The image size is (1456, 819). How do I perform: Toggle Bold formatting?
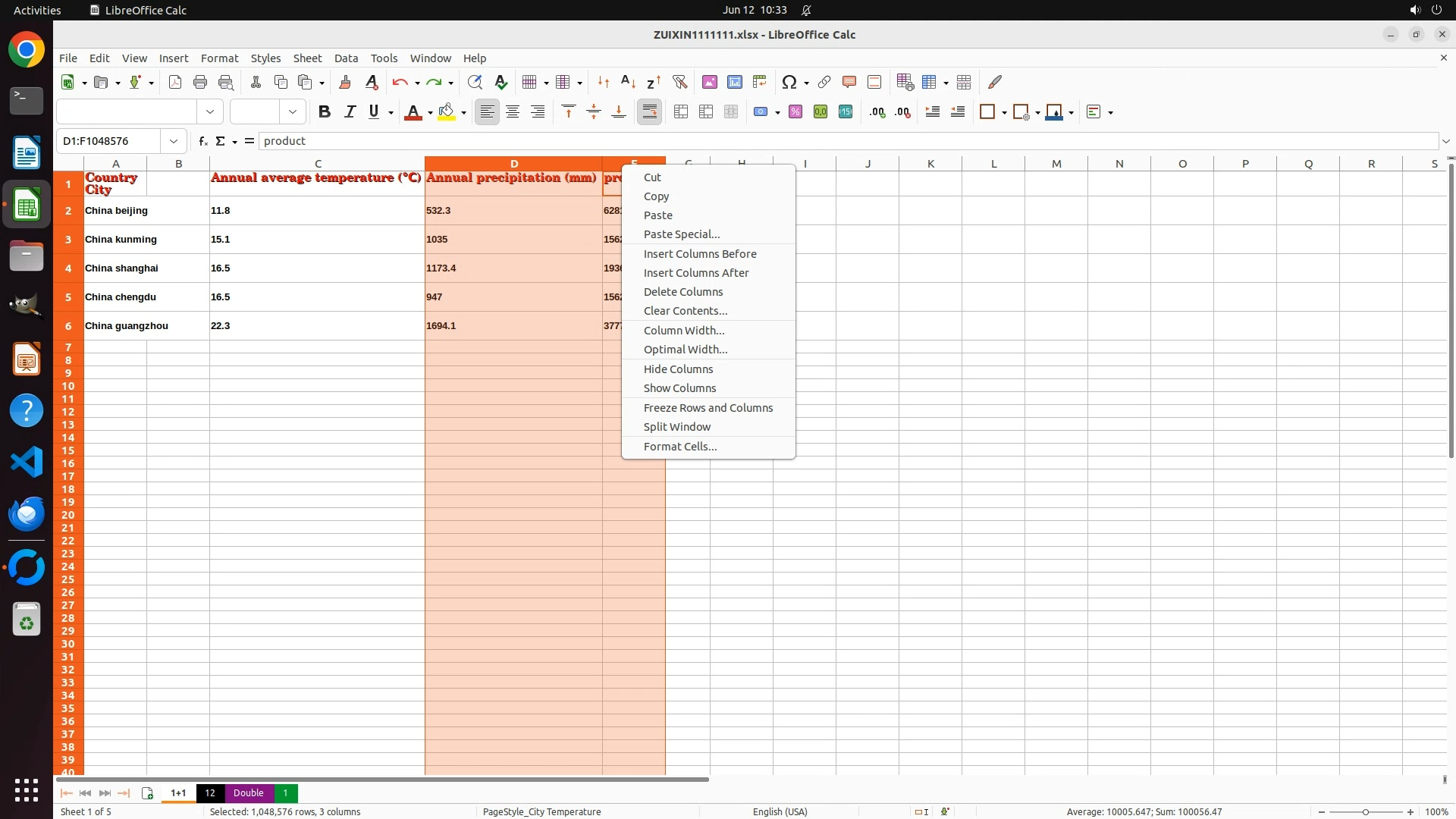[325, 112]
